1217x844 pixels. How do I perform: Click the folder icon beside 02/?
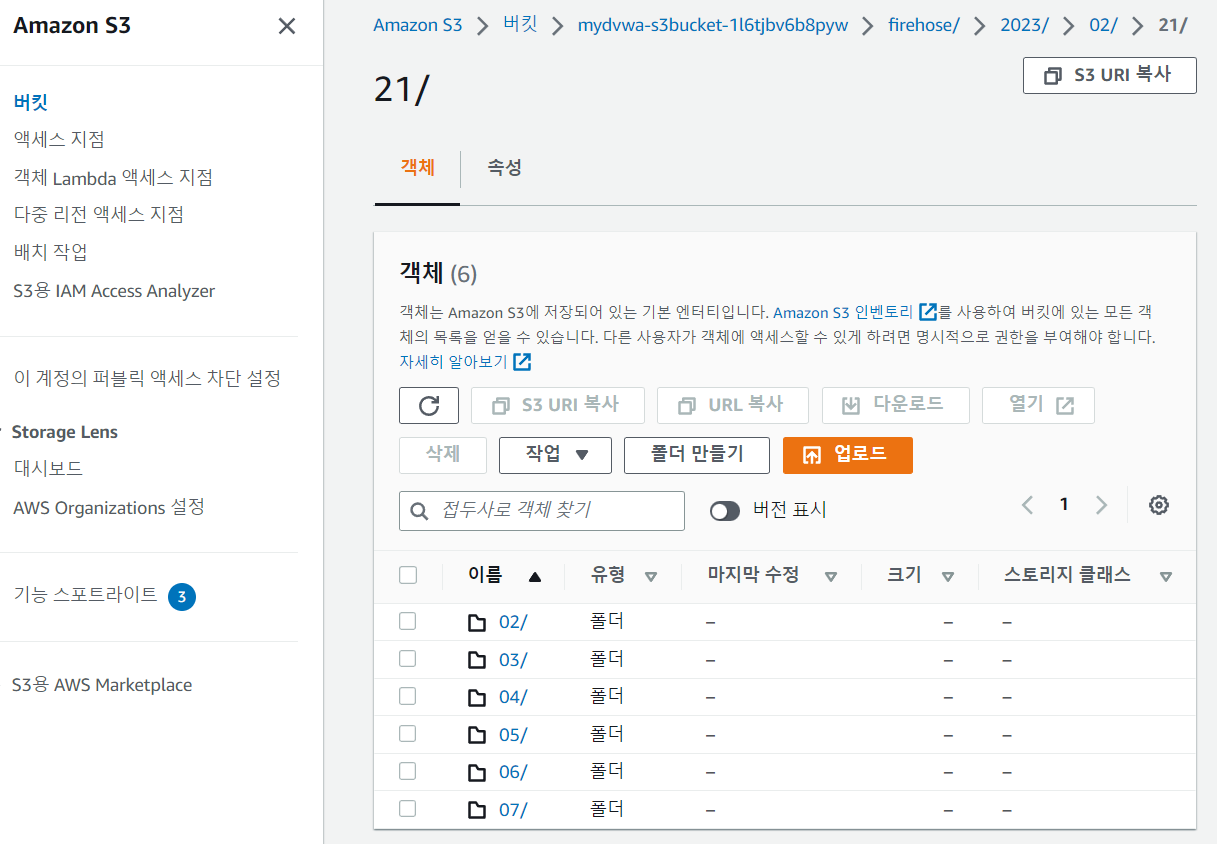click(x=477, y=623)
